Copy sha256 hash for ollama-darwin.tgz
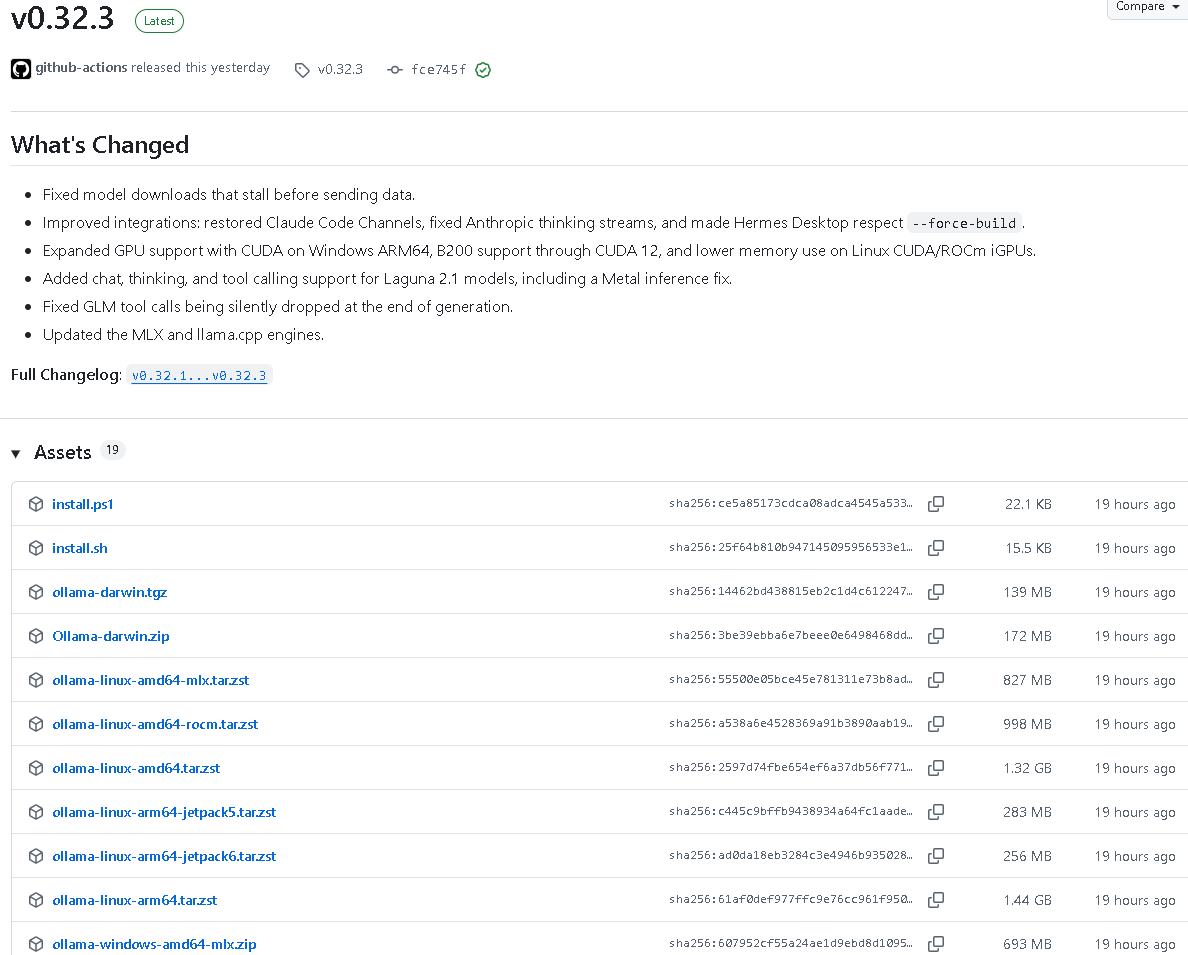Screen dimensions: 1188x955 click(936, 592)
